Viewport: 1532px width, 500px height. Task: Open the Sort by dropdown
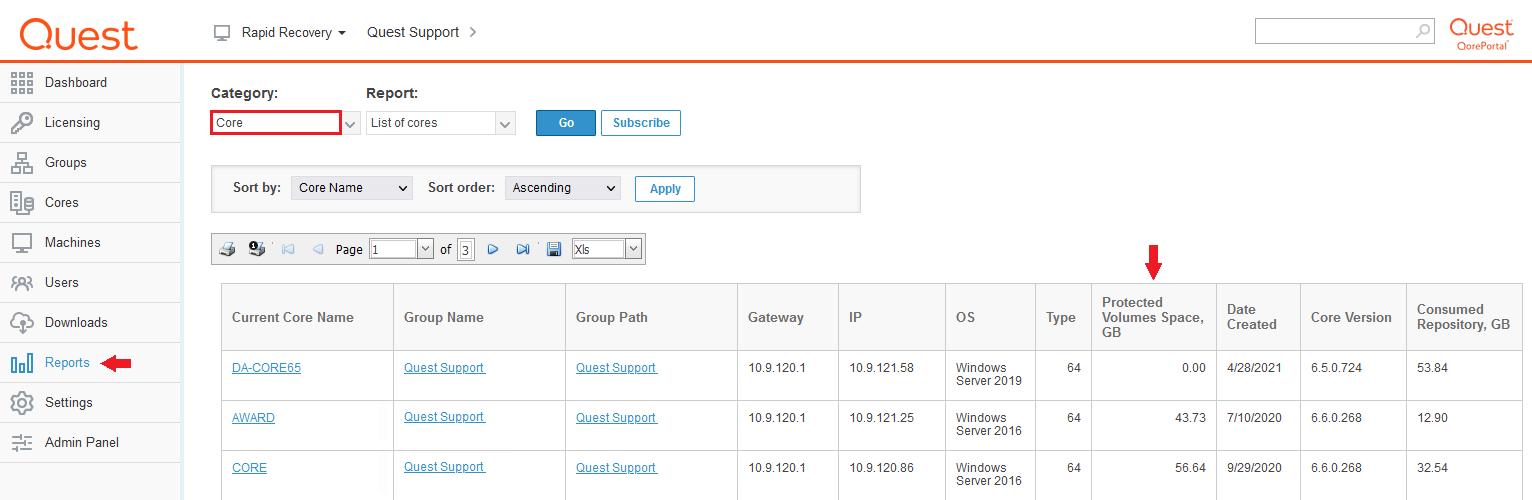(352, 188)
